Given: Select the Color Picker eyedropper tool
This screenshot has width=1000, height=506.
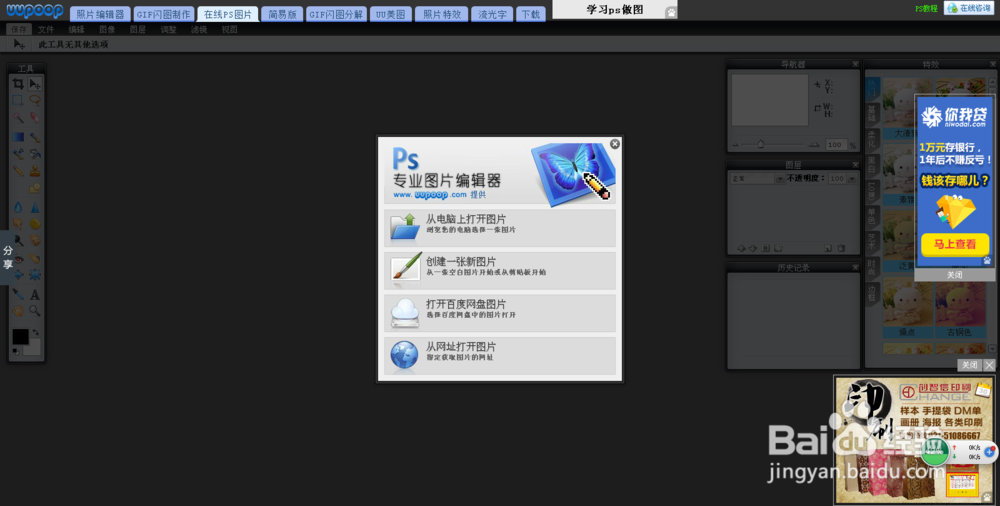Looking at the screenshot, I should 18,294.
